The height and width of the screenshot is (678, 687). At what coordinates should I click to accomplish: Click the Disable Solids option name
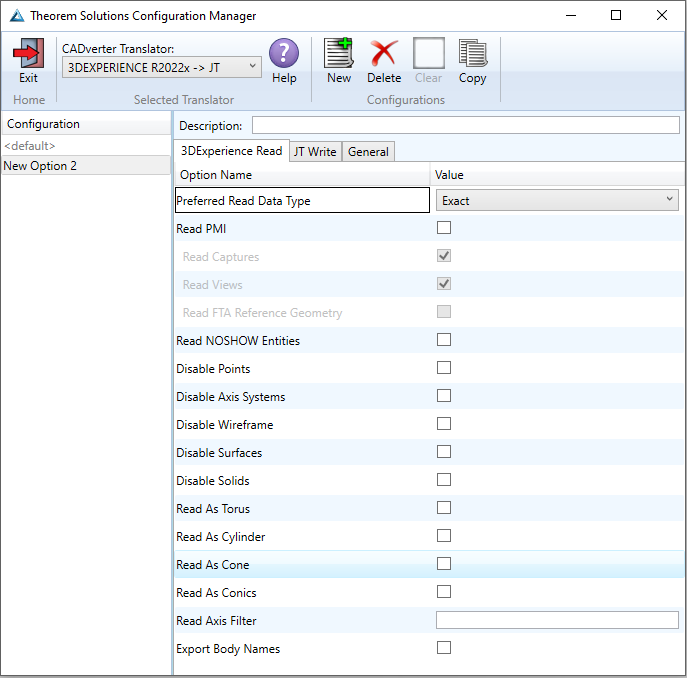(212, 481)
